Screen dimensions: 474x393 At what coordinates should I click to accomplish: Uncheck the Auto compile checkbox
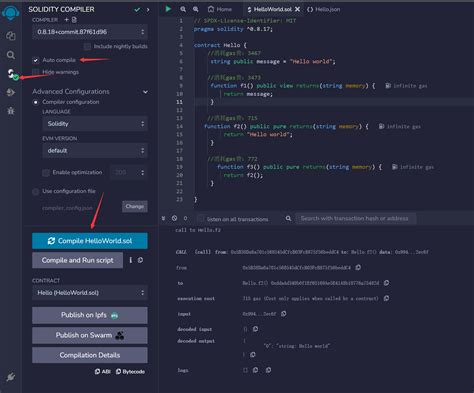[x=35, y=60]
